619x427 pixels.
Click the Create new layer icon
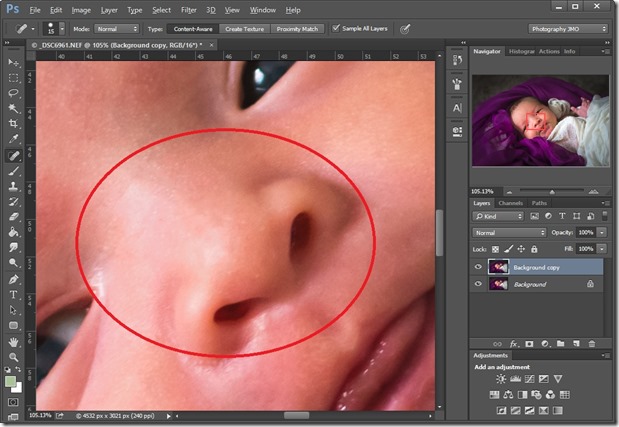(576, 344)
